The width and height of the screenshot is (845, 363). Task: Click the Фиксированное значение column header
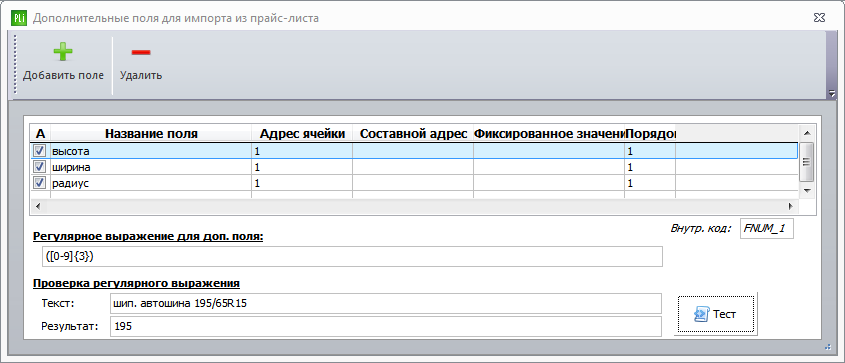[549, 134]
